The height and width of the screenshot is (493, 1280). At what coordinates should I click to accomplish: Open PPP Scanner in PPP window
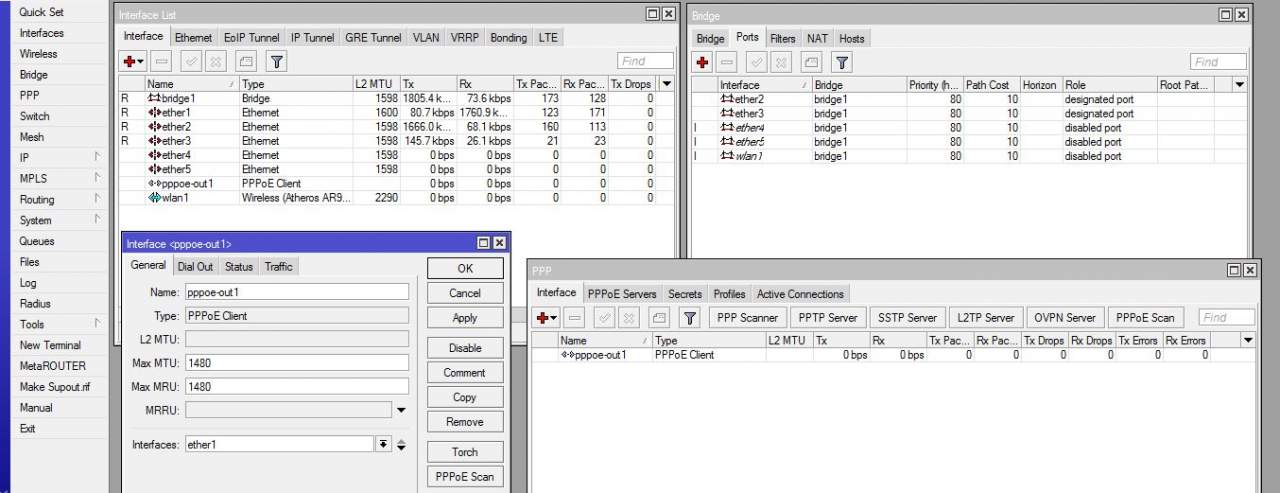click(748, 317)
